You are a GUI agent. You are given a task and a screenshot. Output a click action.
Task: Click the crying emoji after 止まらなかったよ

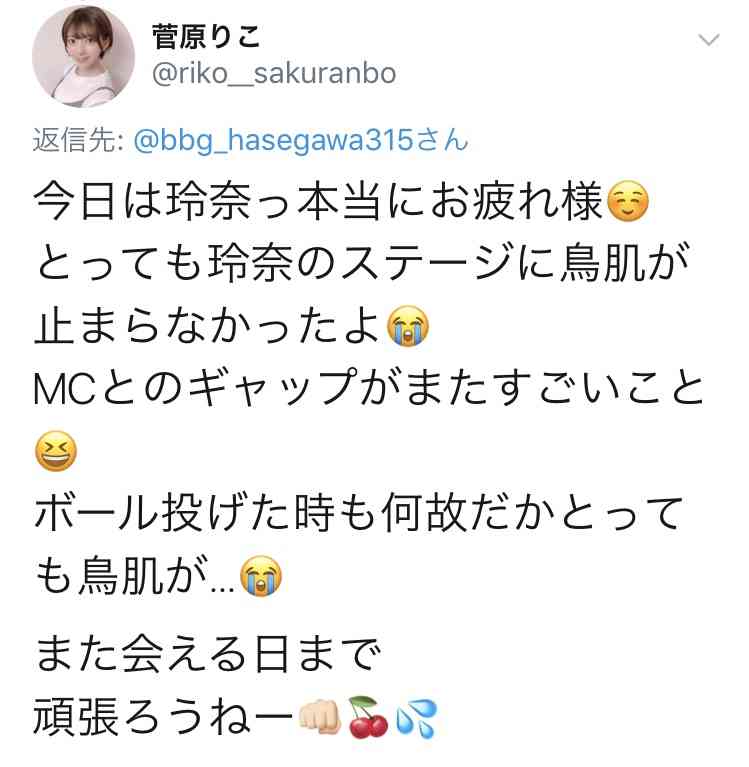coord(408,326)
